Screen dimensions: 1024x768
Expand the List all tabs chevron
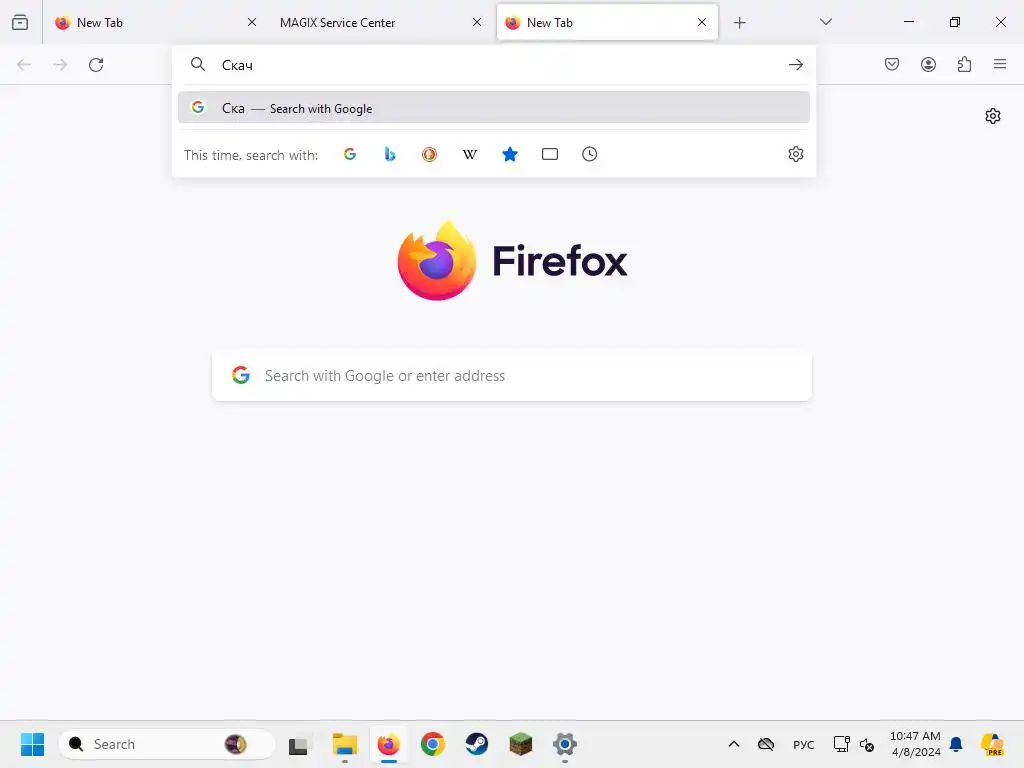pos(825,22)
